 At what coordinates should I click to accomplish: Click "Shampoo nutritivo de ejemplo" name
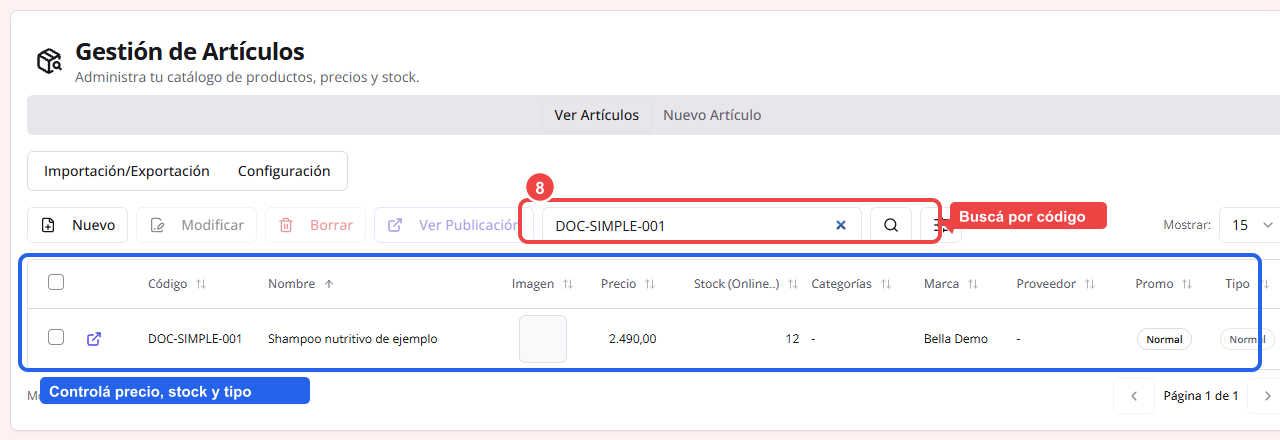(352, 339)
